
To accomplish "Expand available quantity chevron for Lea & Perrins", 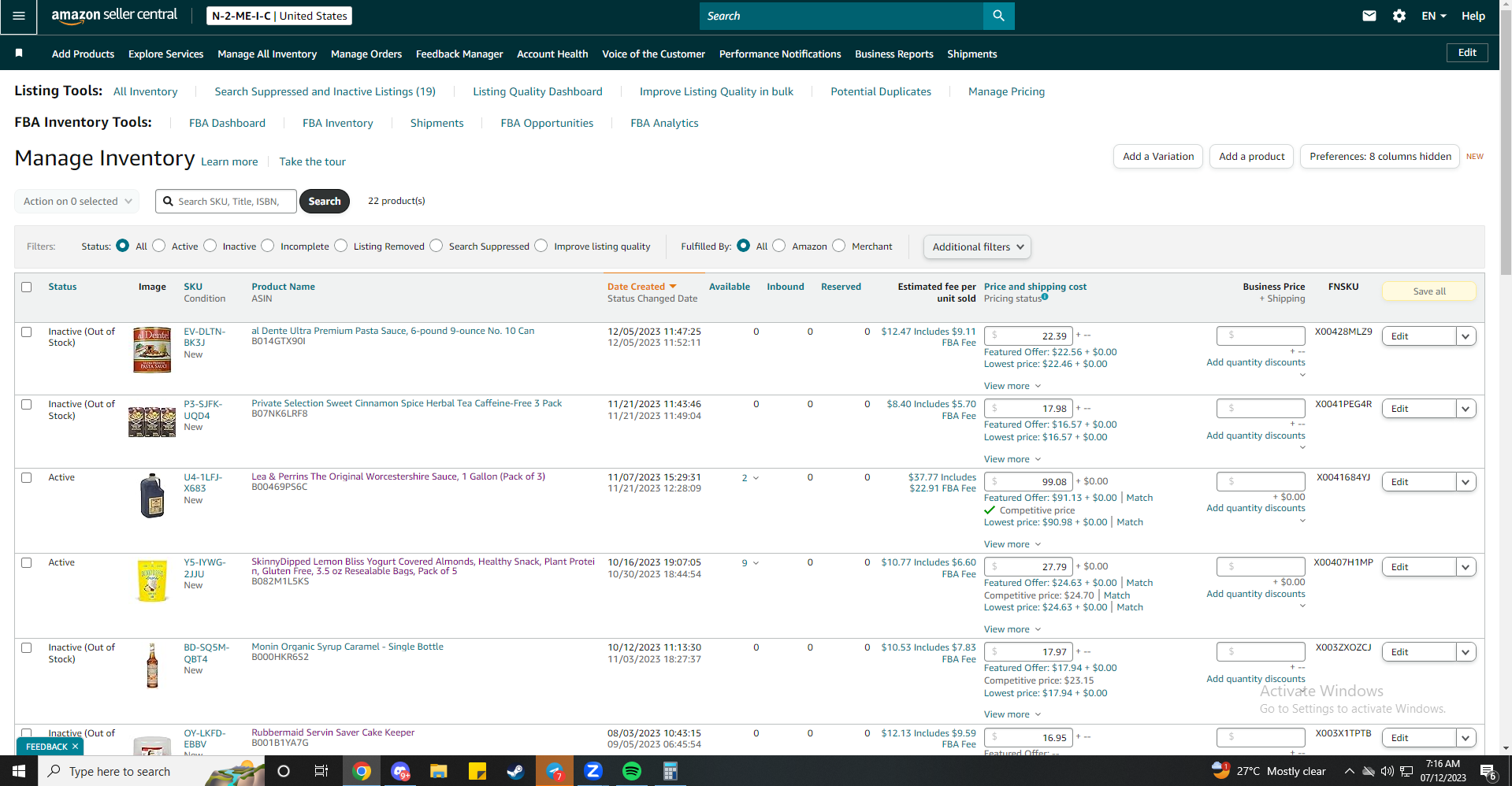I will tap(756, 478).
